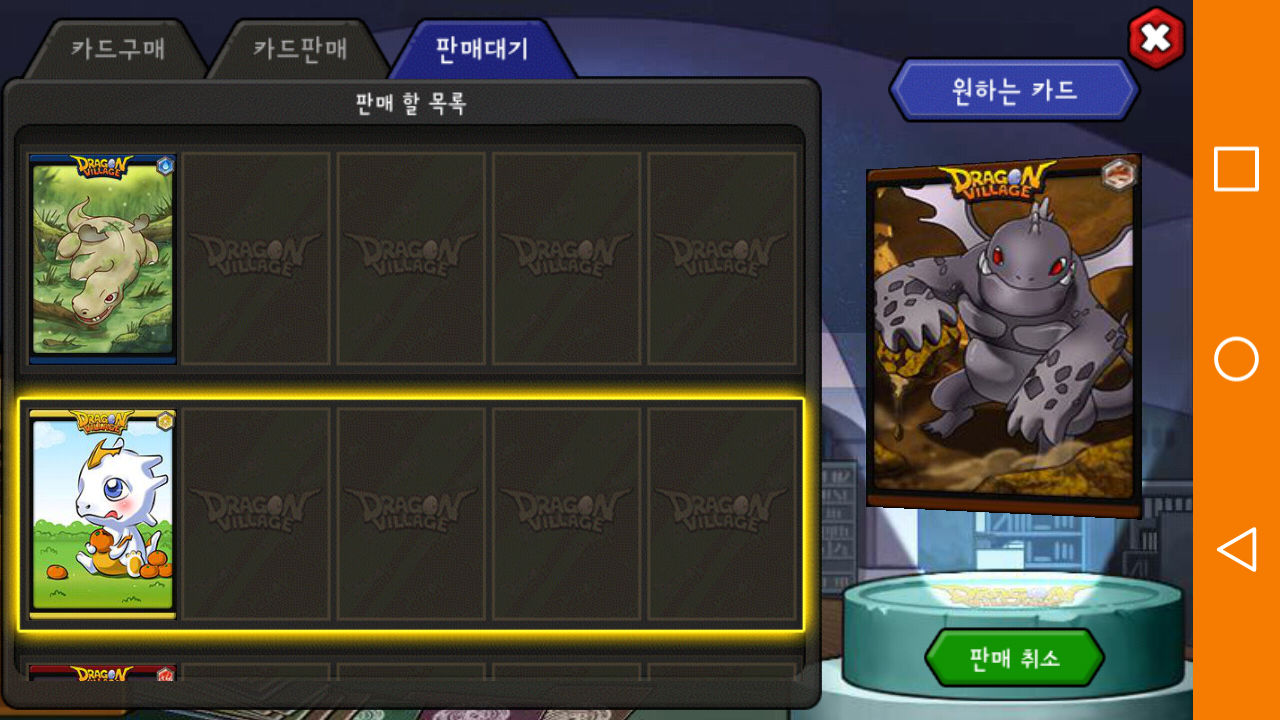Switch to the 카드판매 tab

[x=300, y=49]
